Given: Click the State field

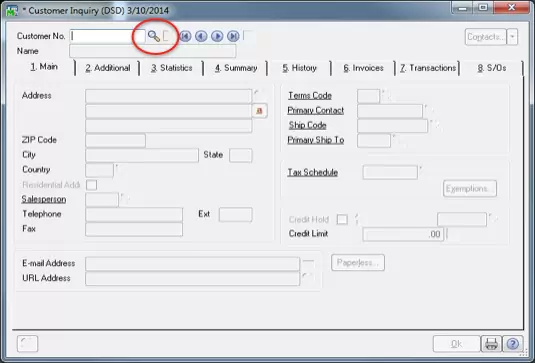Looking at the screenshot, I should pos(241,155).
